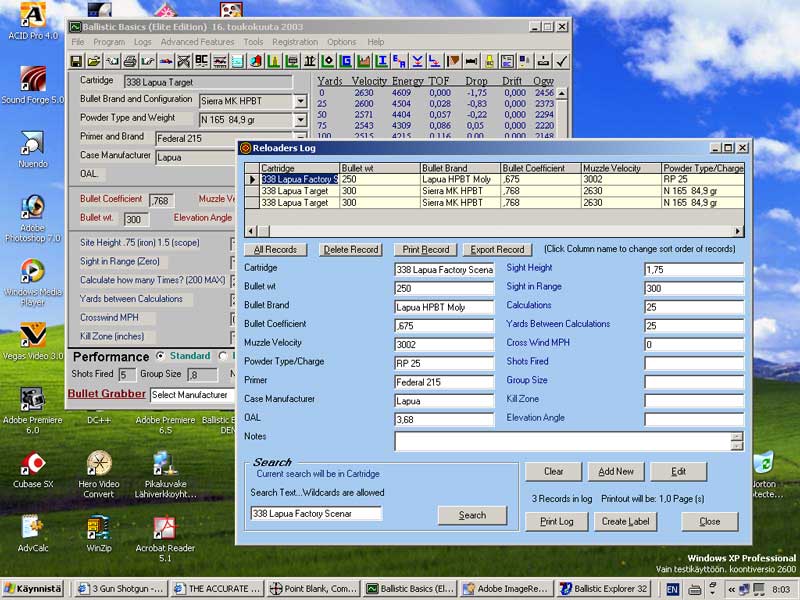Screen dimensions: 800x600
Task: Click the All Records button
Action: coord(276,249)
